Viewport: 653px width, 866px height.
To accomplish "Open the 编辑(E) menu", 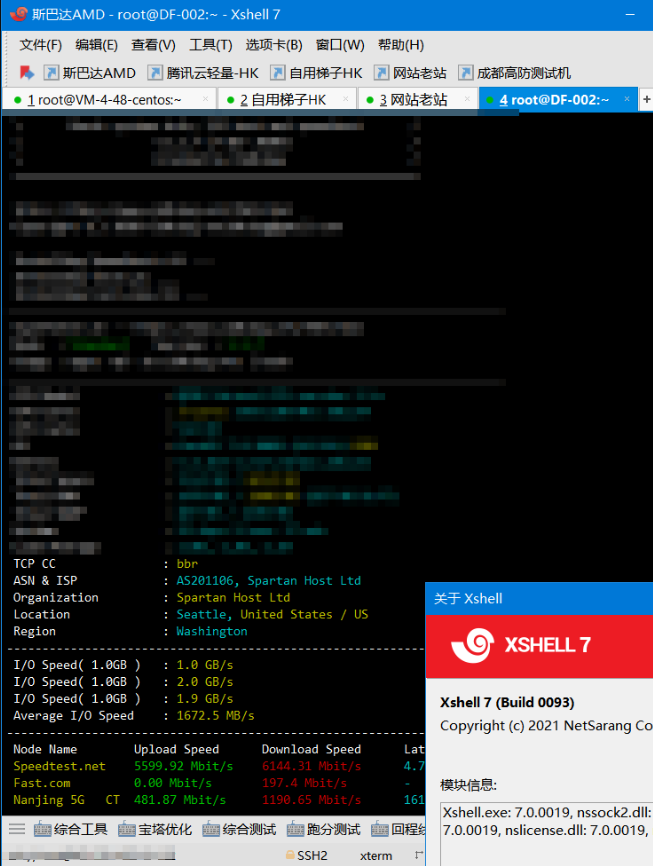I will coord(96,45).
